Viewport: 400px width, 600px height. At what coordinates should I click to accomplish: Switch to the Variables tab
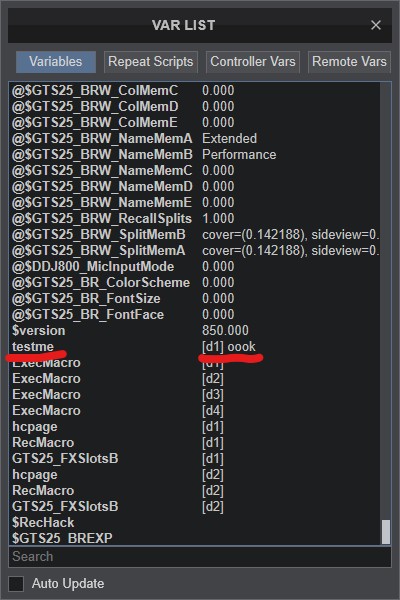(56, 62)
